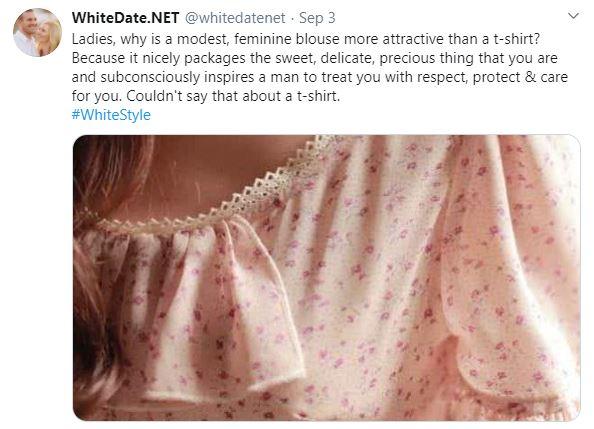This screenshot has height=429, width=594.
Task: Open tweet permalink via Sep 3 date
Action: [317, 18]
